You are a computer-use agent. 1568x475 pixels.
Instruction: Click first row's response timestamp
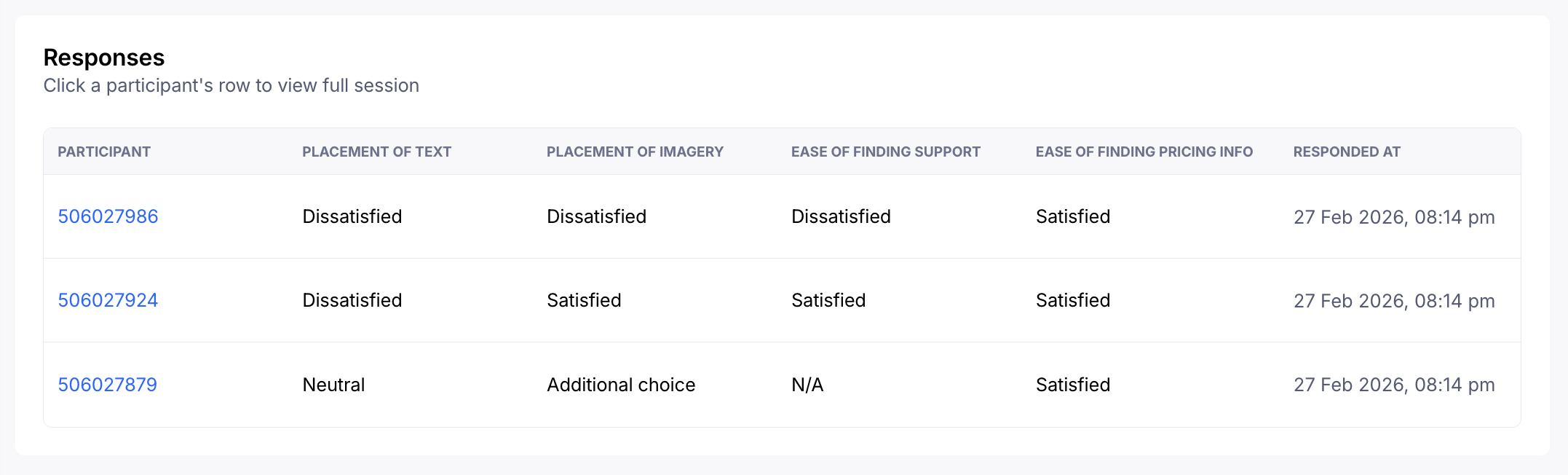(x=1393, y=217)
